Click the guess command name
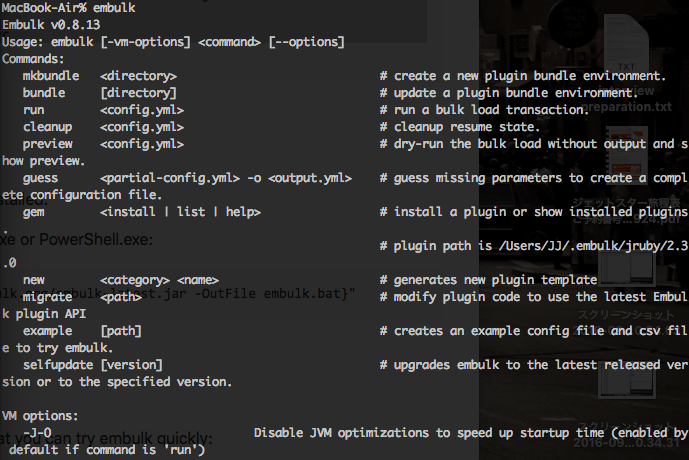Image resolution: width=689 pixels, height=460 pixels. (x=43, y=178)
